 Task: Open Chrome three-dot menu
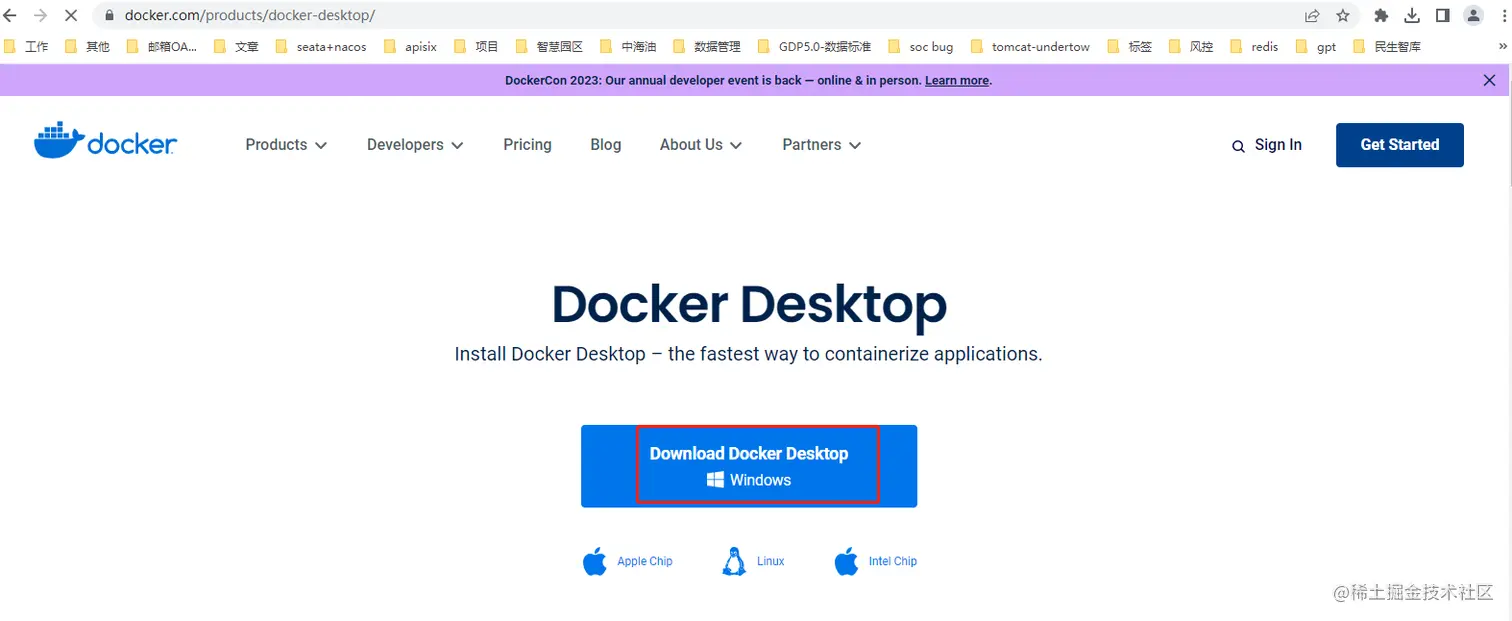tap(1503, 16)
